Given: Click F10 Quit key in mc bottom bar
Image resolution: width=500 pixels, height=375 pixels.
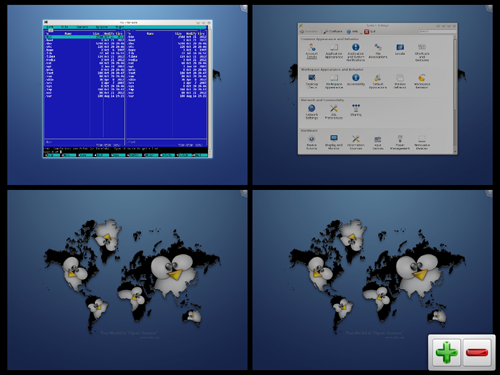Looking at the screenshot, I should click(200, 155).
